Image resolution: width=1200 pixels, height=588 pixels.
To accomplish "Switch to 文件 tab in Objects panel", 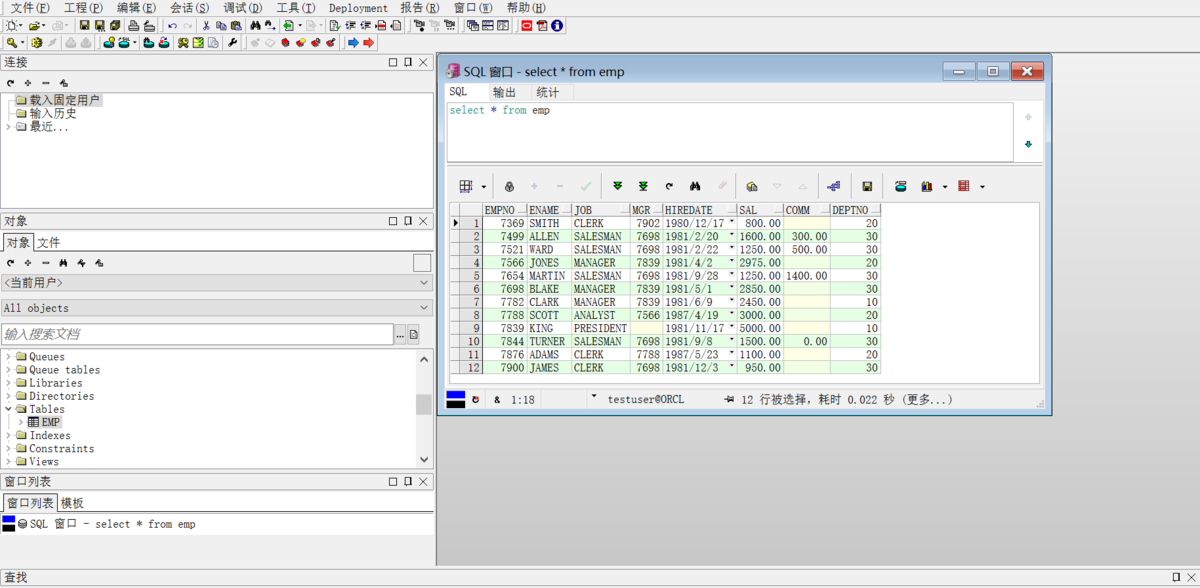I will [49, 243].
